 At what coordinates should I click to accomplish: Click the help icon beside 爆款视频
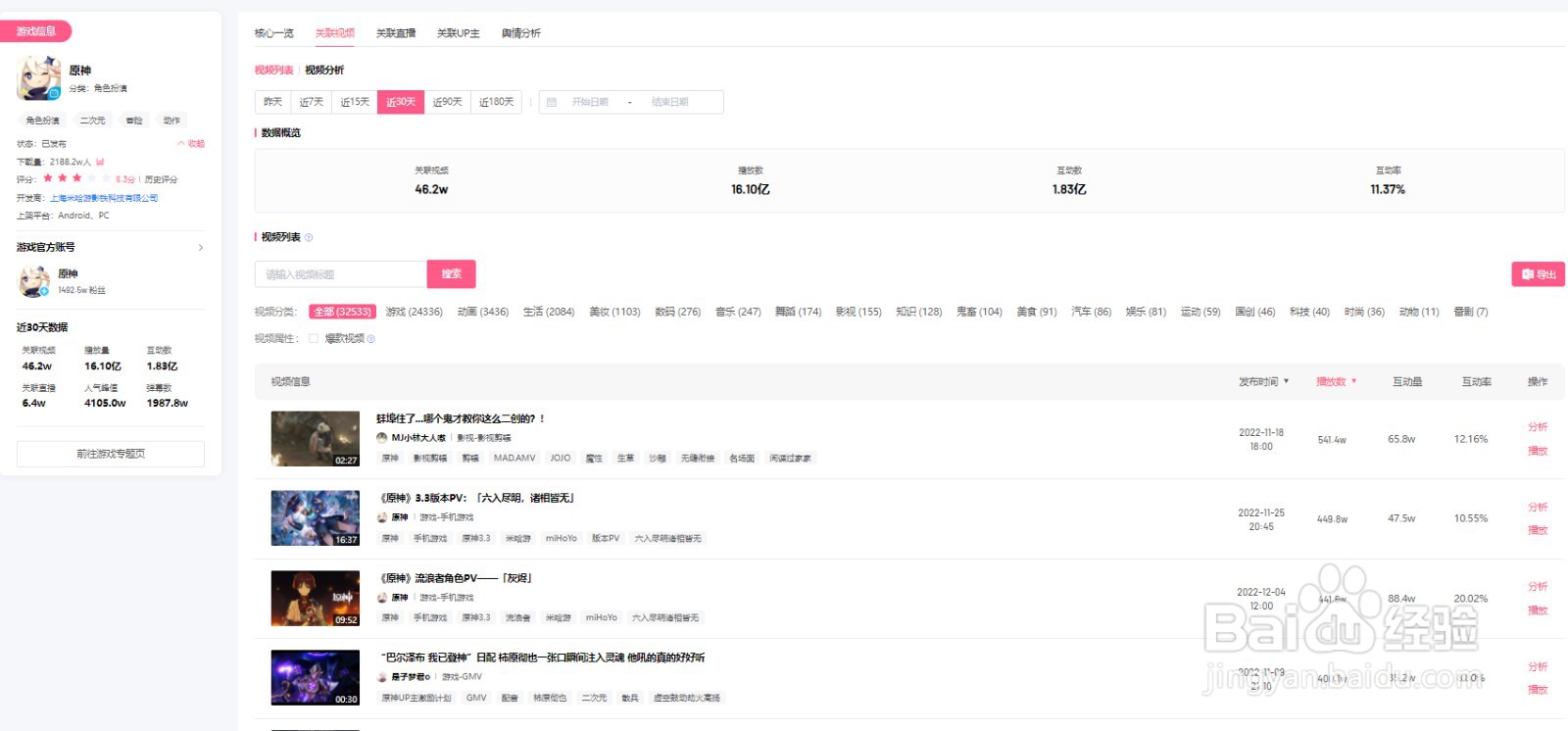pos(370,339)
